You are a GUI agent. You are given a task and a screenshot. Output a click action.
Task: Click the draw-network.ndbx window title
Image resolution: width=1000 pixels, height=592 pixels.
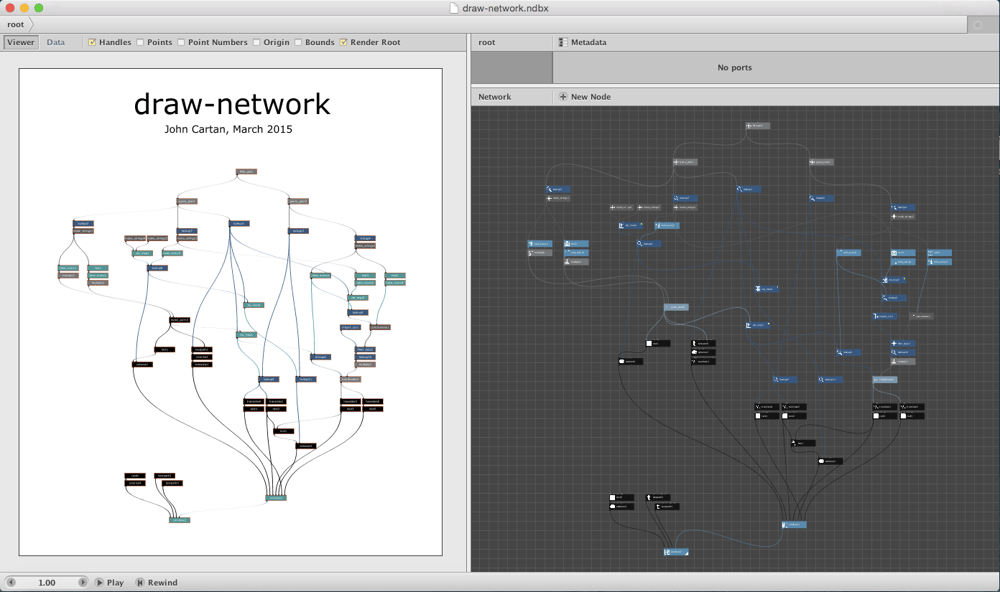click(x=505, y=8)
